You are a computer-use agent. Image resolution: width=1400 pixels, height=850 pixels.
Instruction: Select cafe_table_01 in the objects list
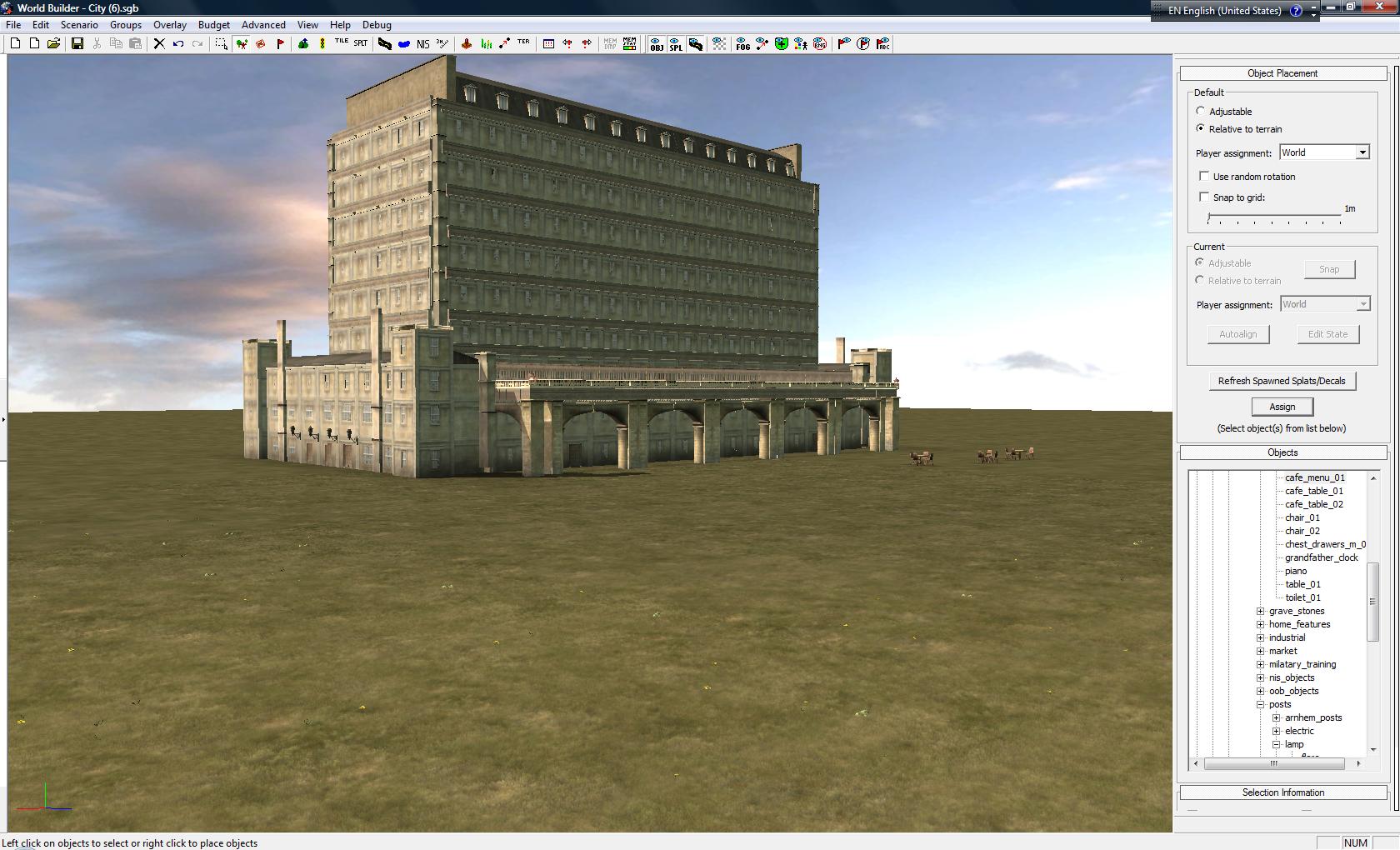pos(1313,491)
